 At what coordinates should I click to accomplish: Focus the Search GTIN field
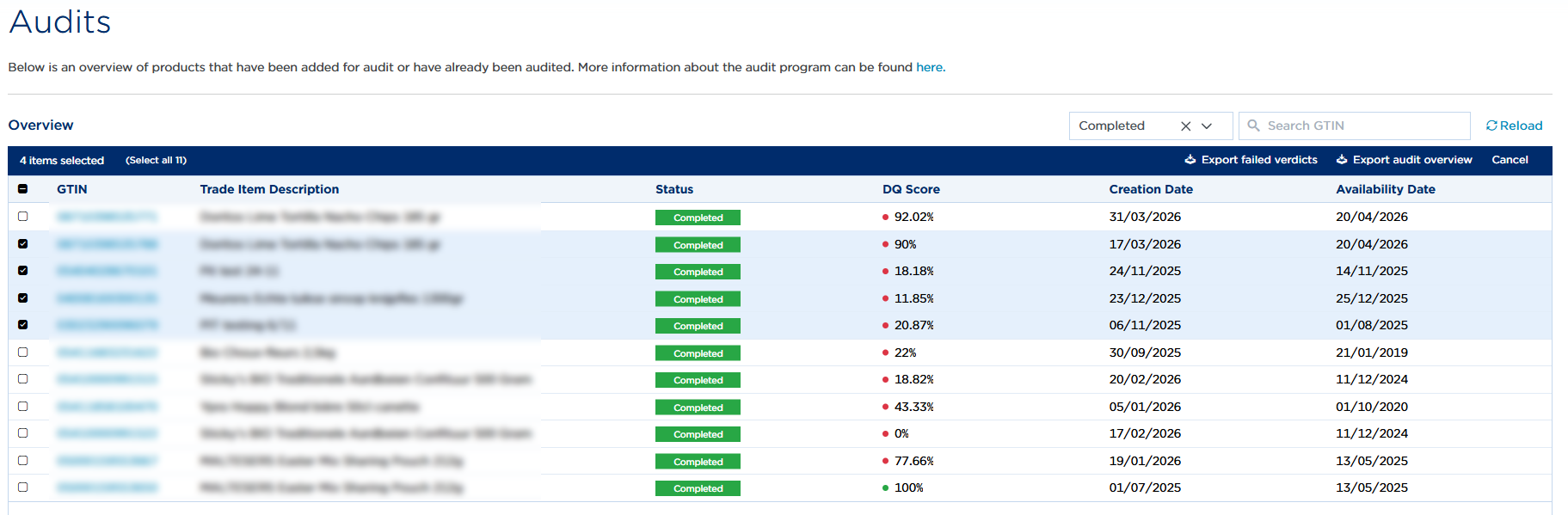pyautogui.click(x=1354, y=126)
